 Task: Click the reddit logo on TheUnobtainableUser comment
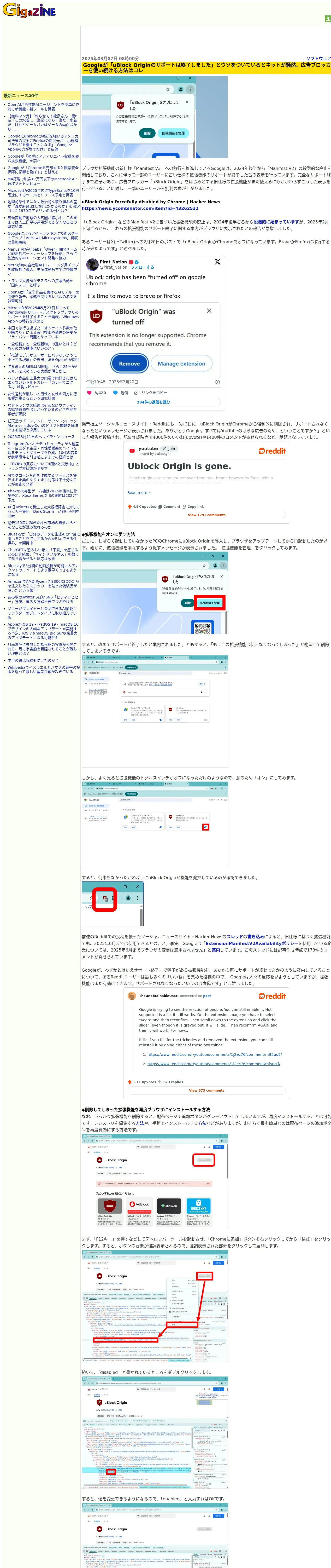tap(272, 996)
